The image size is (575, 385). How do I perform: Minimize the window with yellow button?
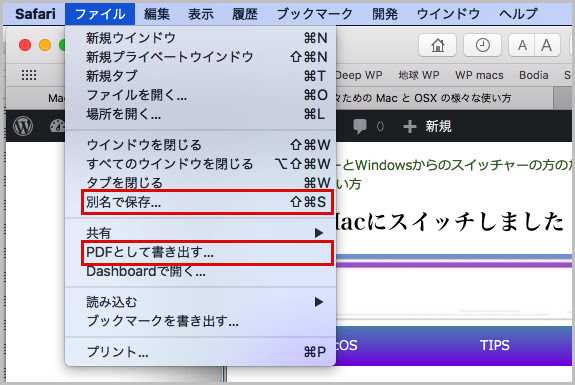45,45
